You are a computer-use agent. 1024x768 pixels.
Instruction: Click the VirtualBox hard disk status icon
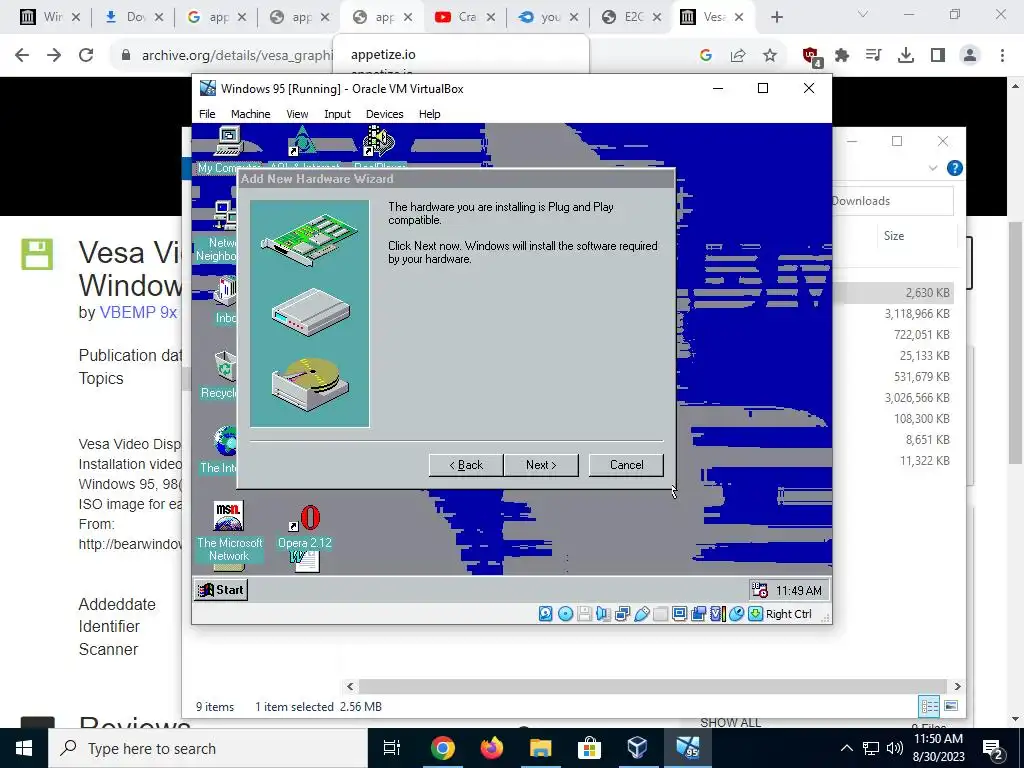point(546,614)
